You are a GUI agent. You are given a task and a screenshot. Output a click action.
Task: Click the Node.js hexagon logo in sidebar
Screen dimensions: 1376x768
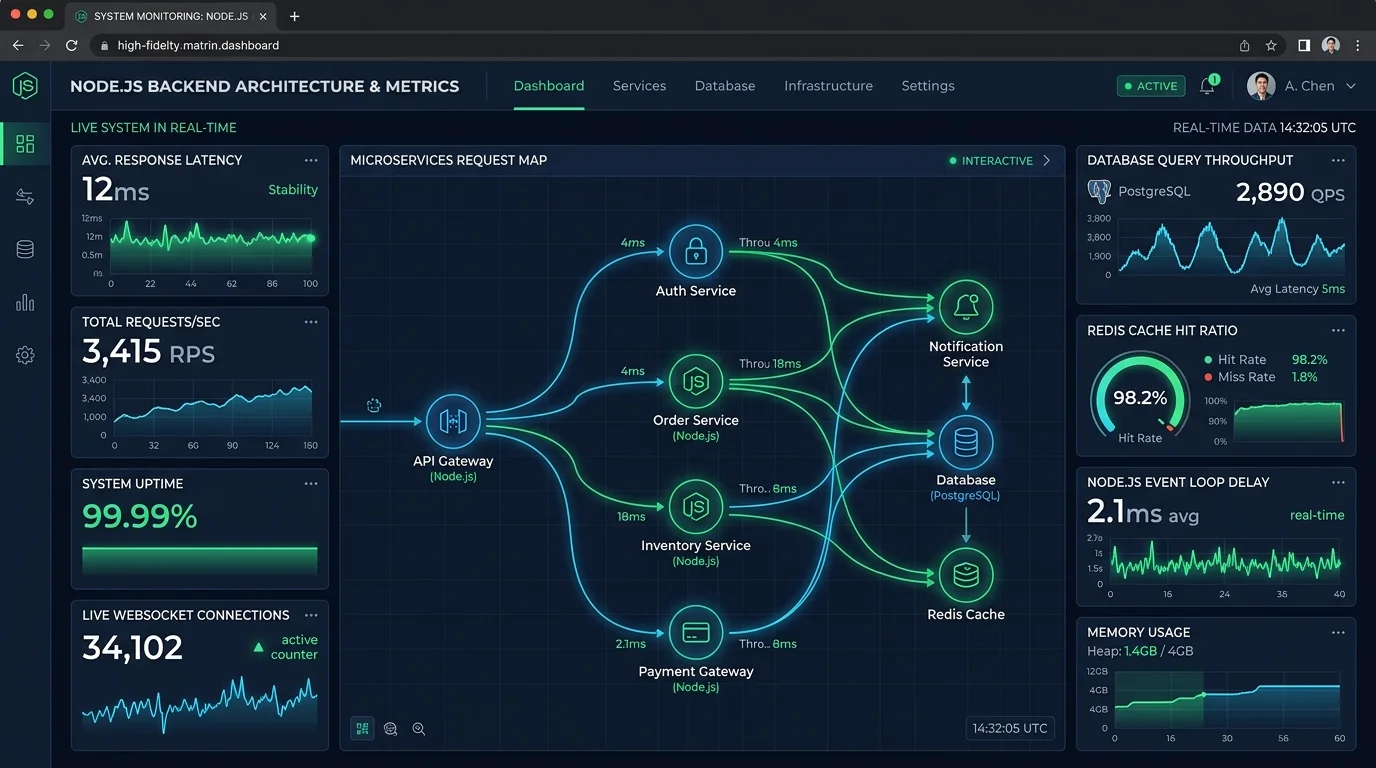(25, 86)
